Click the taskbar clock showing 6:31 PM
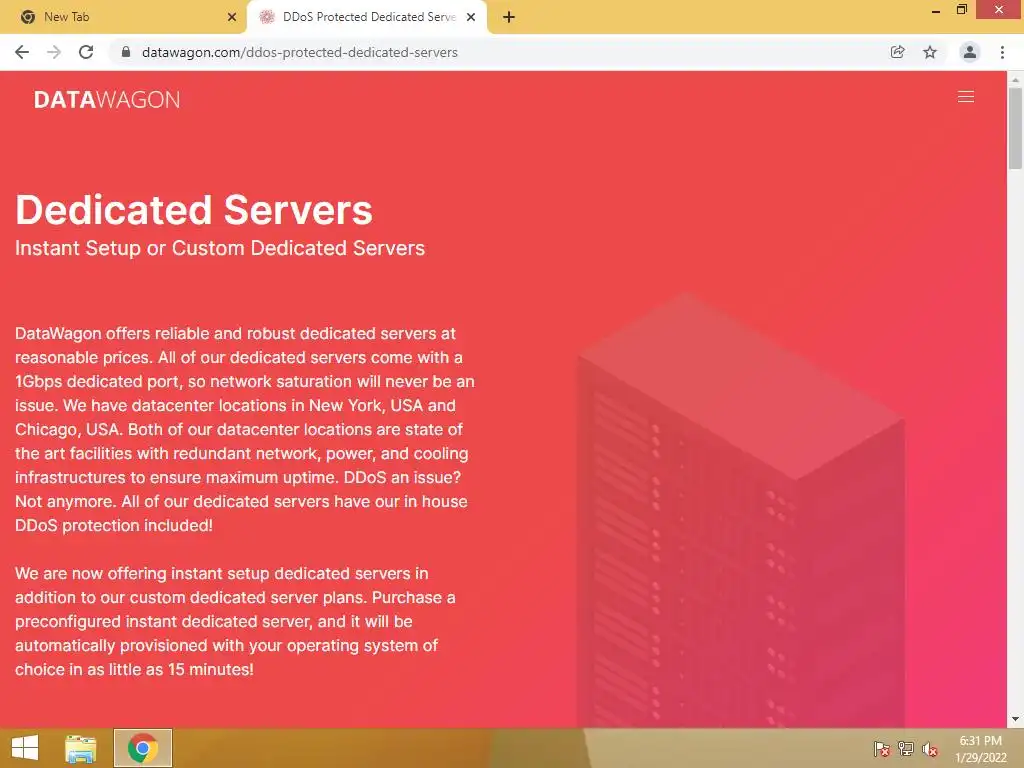Viewport: 1024px width, 768px height. [x=980, y=749]
